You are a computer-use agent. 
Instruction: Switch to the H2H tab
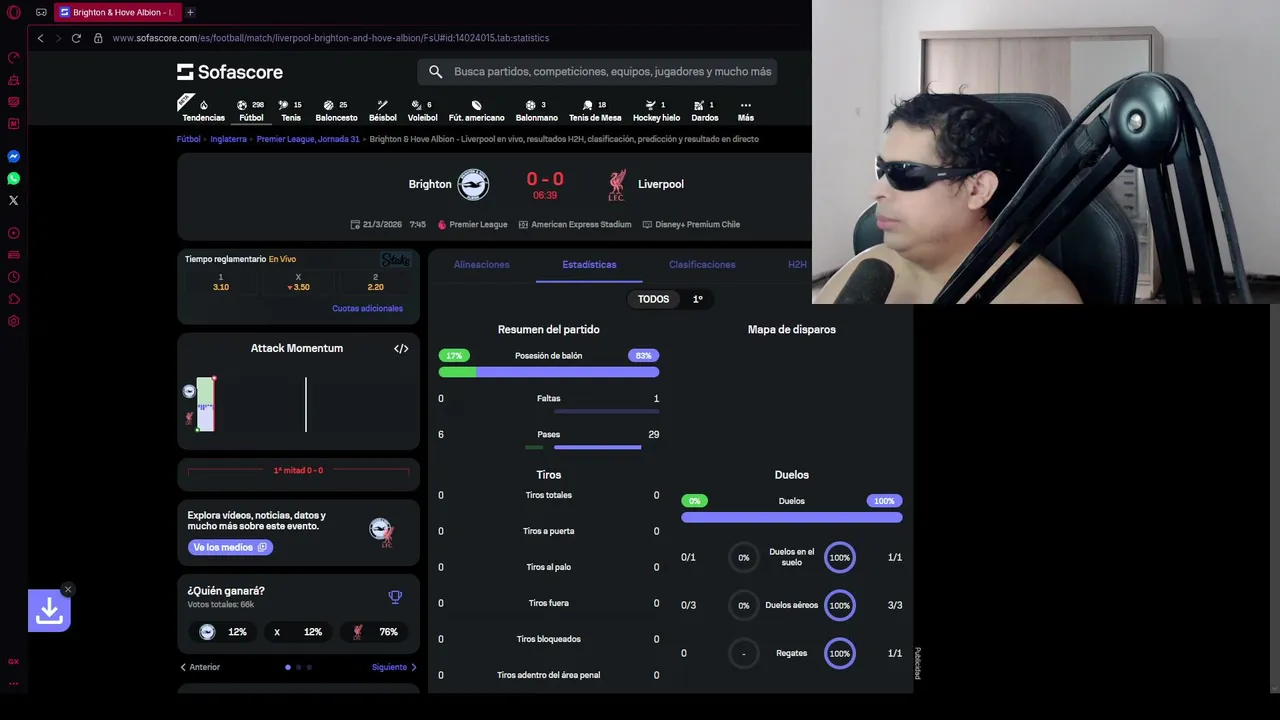click(797, 265)
